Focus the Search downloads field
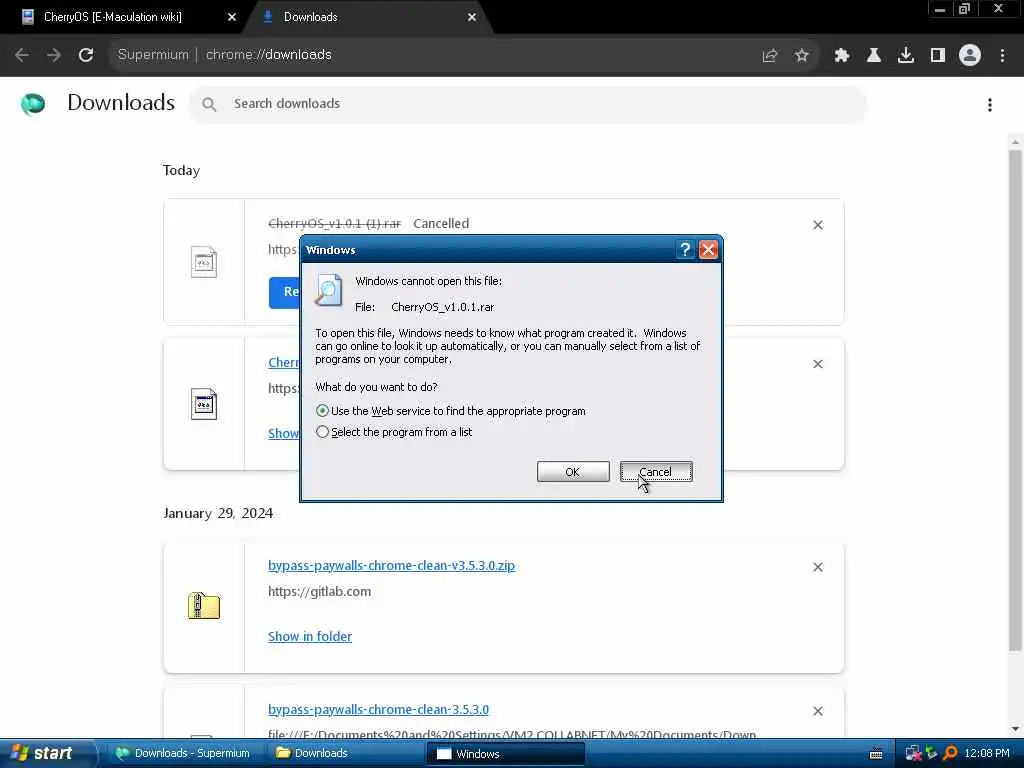The image size is (1024, 768). (528, 104)
